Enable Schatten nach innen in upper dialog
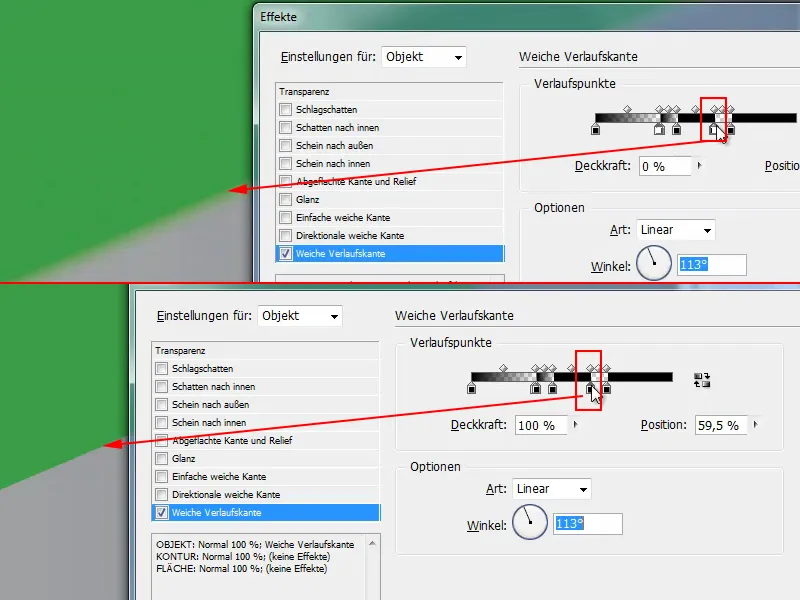Screen dimensions: 800x600 (x=286, y=128)
